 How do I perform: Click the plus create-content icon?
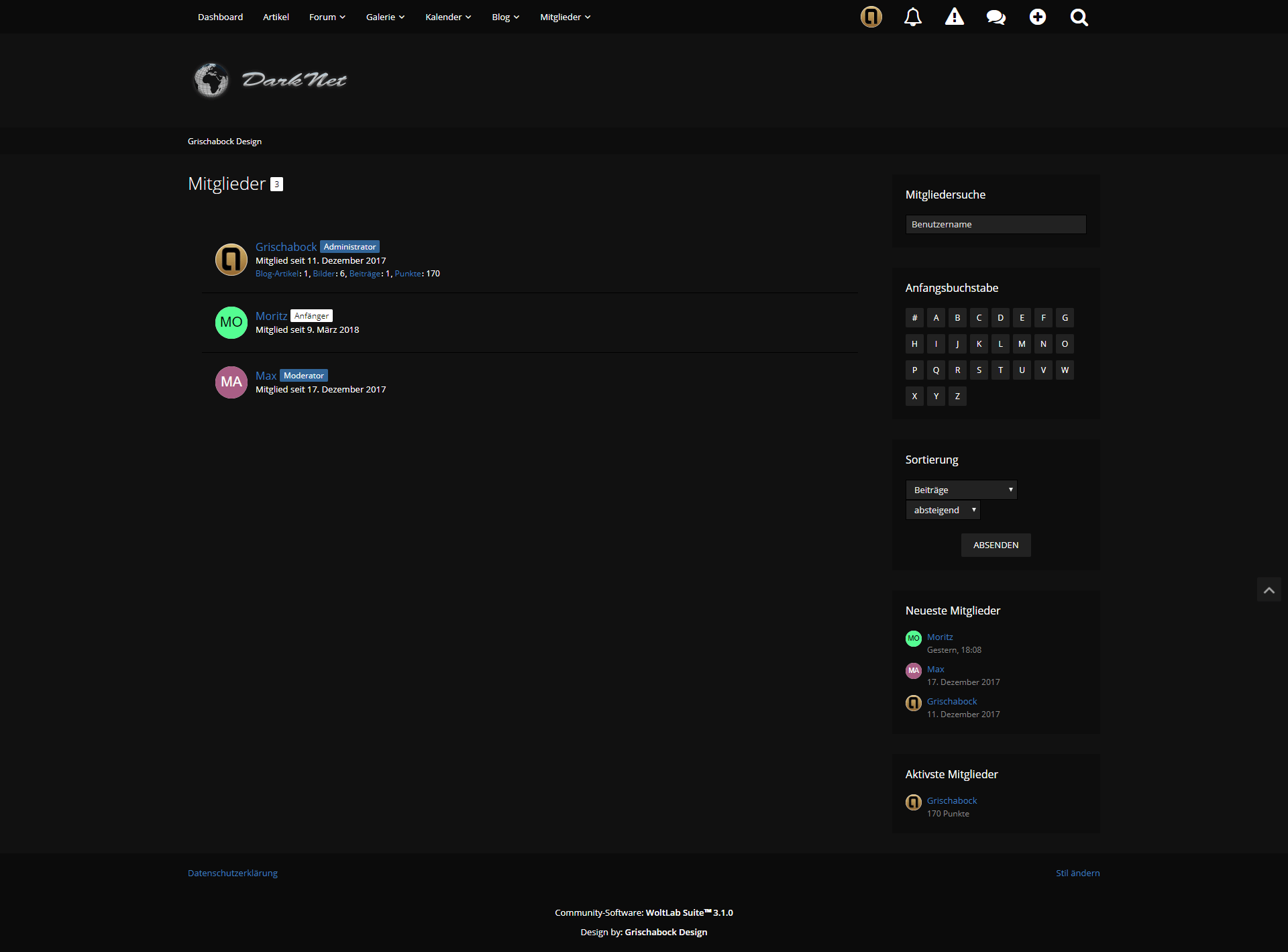1037,17
